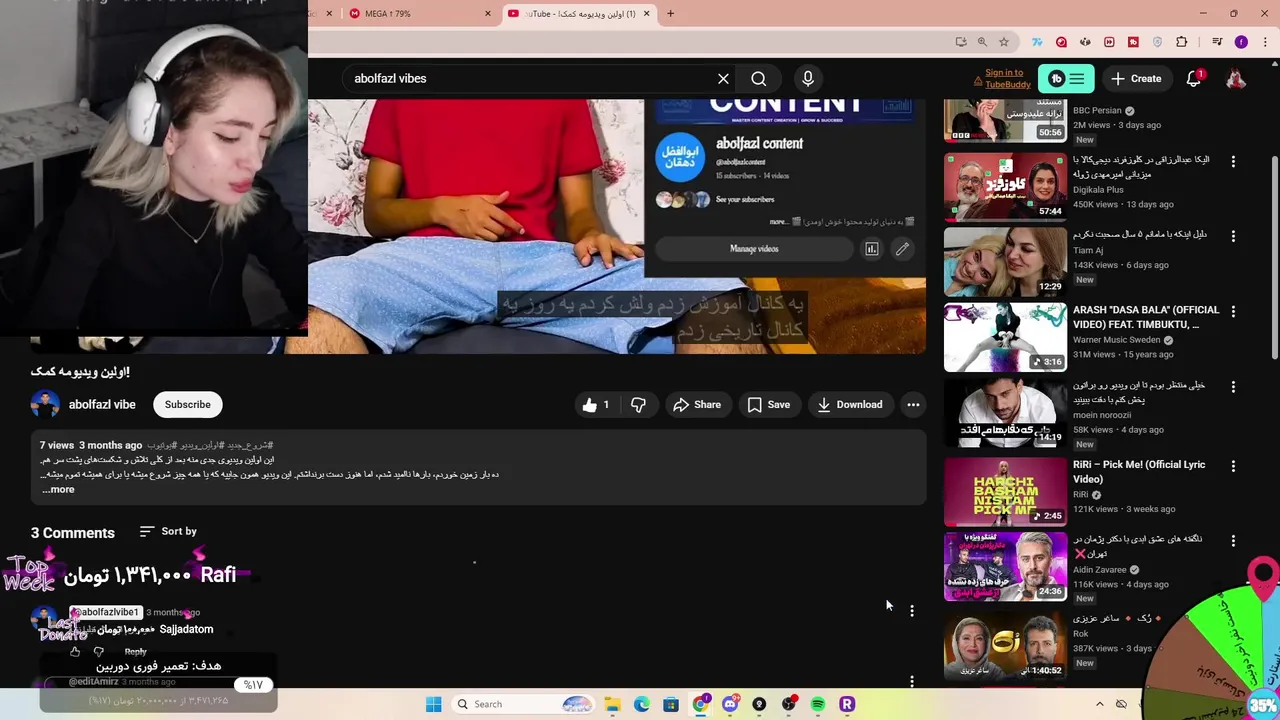Image resolution: width=1280 pixels, height=720 pixels.
Task: Clear the YouTube search box text
Action: tap(723, 79)
